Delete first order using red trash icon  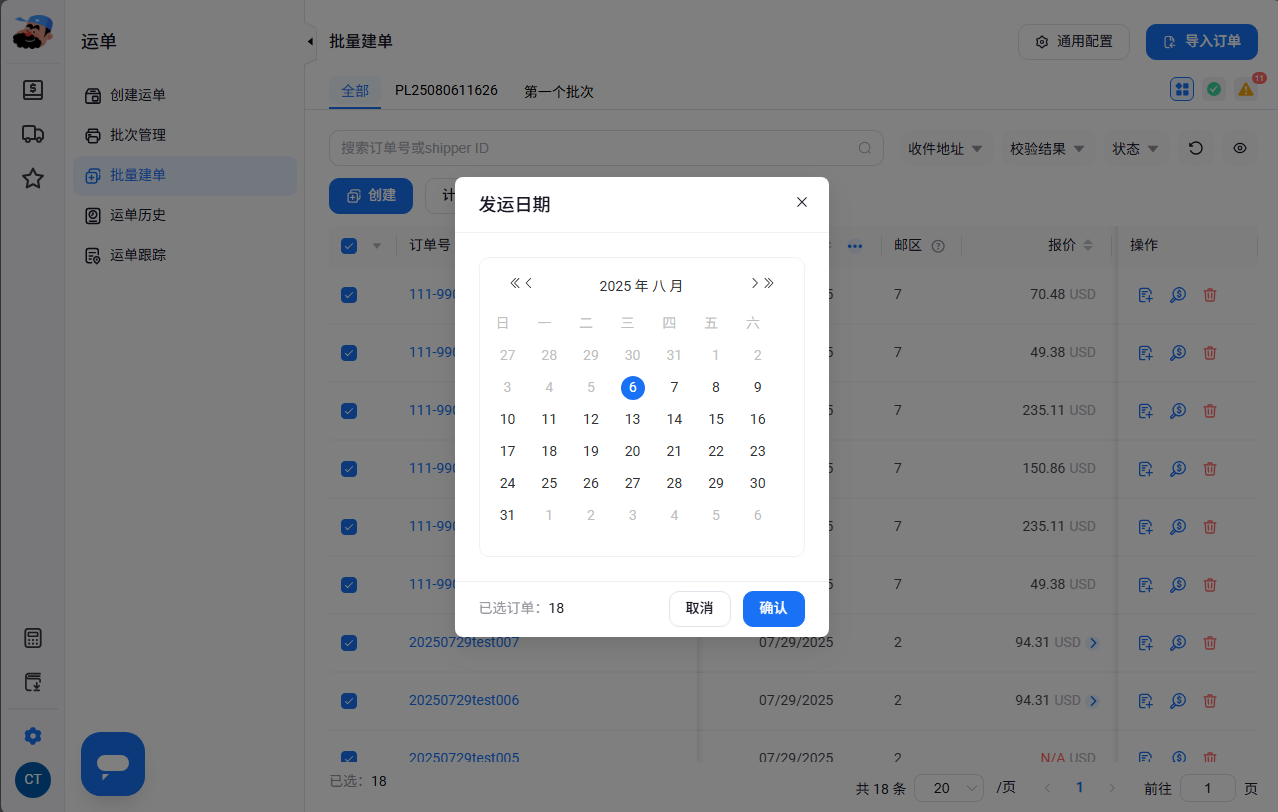[1210, 295]
